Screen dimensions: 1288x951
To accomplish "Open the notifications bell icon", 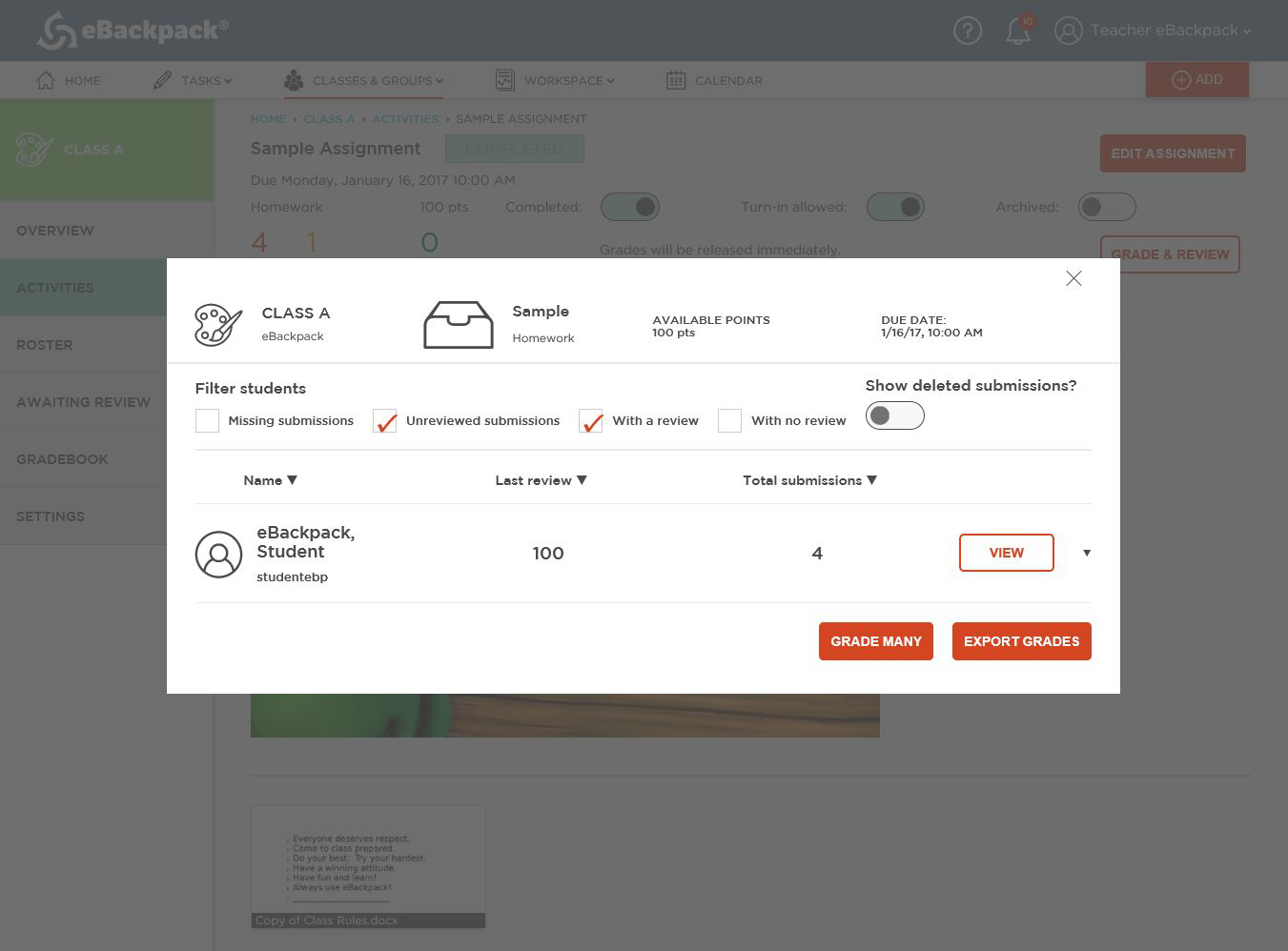I will tap(1018, 30).
